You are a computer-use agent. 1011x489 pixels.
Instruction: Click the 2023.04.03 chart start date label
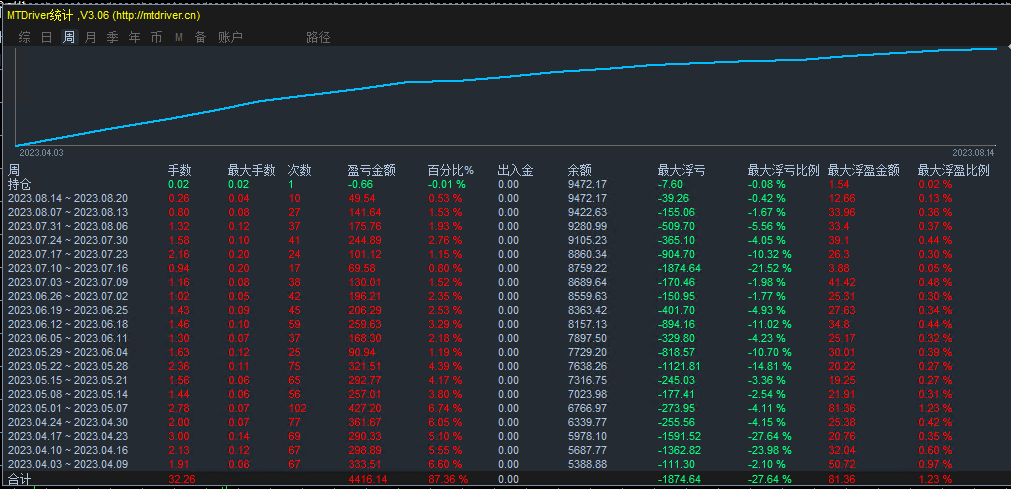point(41,153)
